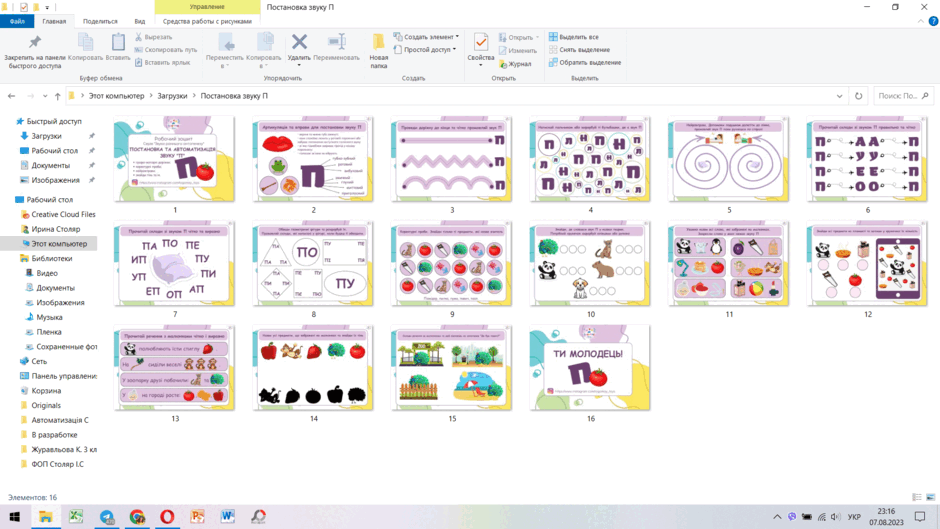
Task: Show hidden tray icons chevron
Action: pyautogui.click(x=777, y=516)
